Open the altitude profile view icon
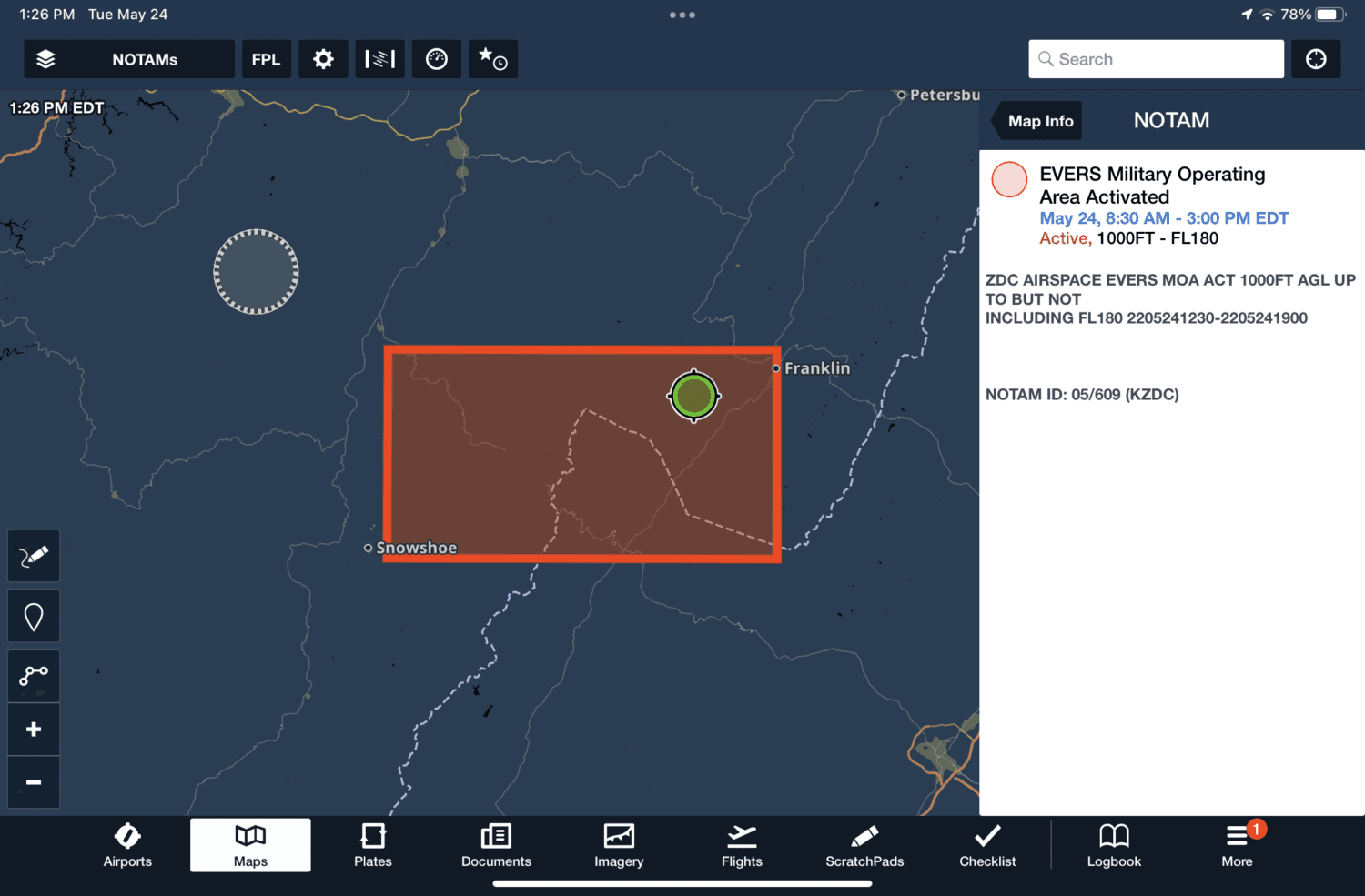 [379, 58]
